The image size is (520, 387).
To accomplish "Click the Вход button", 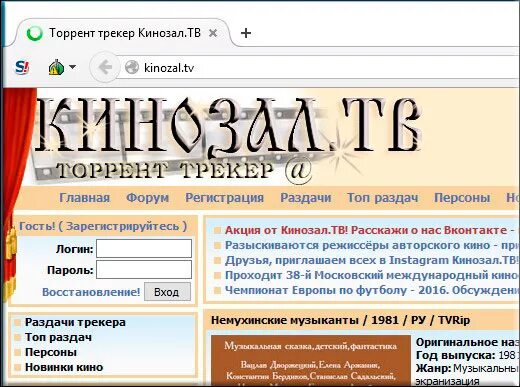I will pyautogui.click(x=167, y=292).
